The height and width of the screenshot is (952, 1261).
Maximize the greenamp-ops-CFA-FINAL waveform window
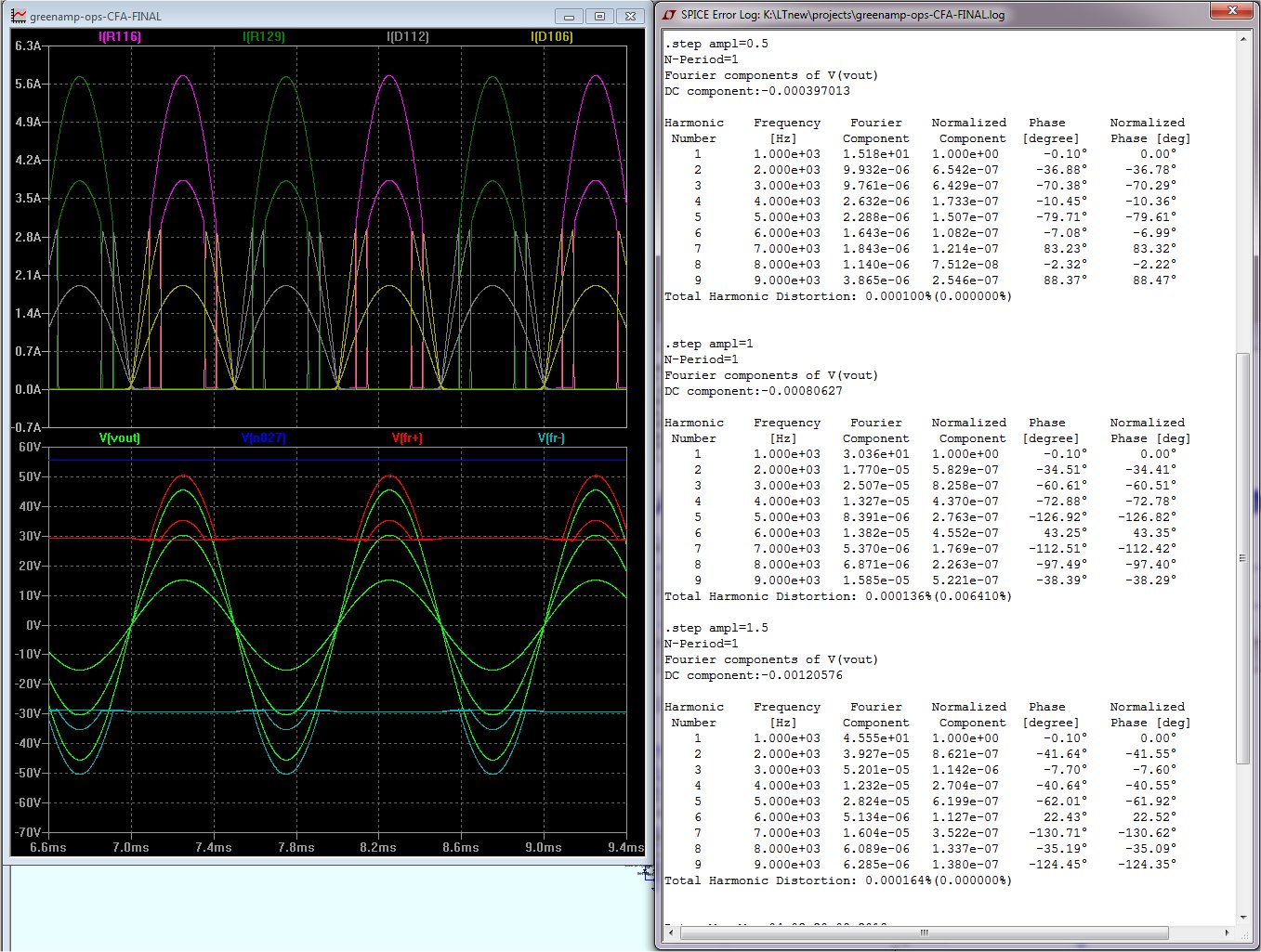[599, 17]
